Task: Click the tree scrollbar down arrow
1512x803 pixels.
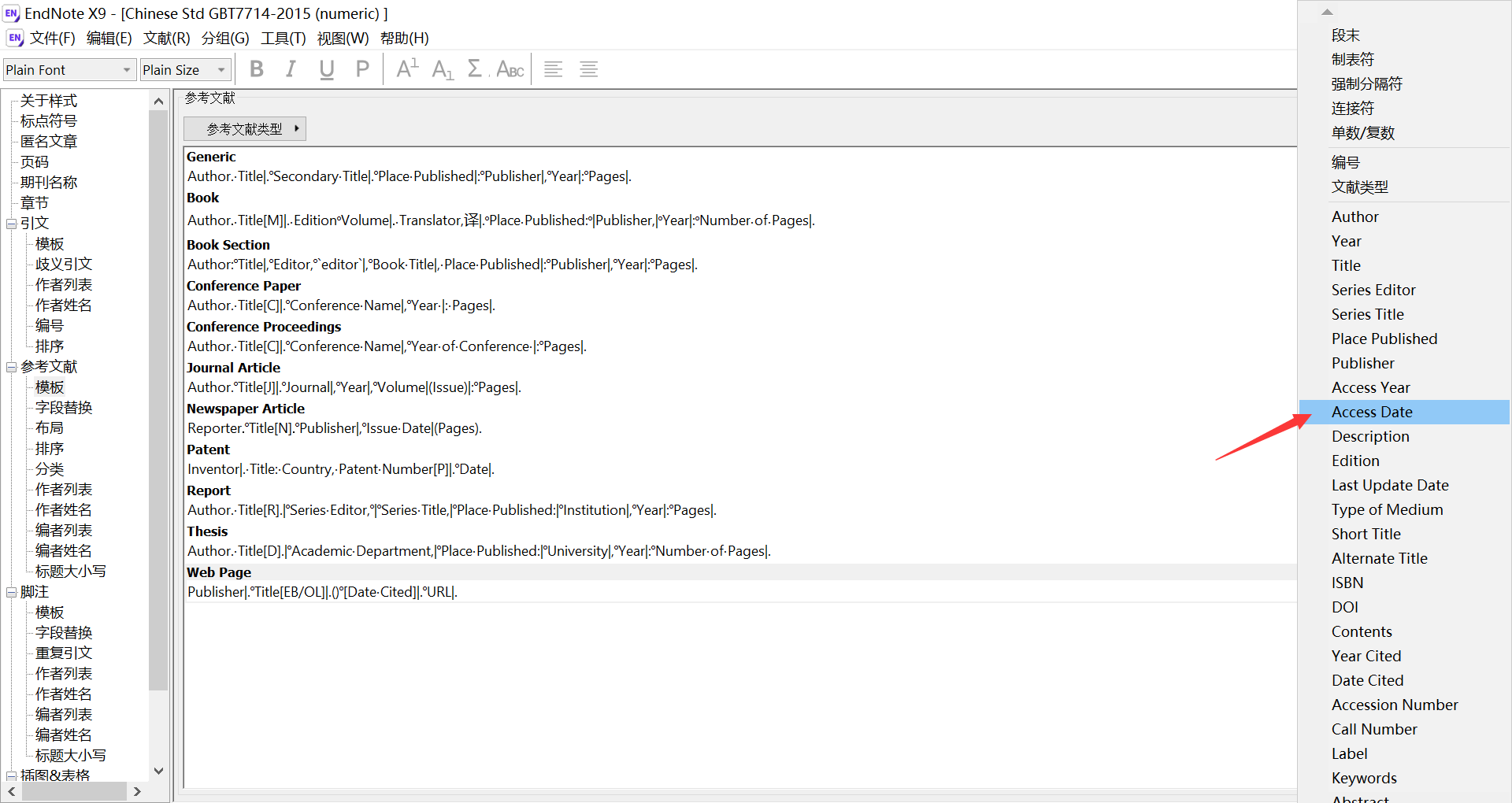Action: point(158,771)
